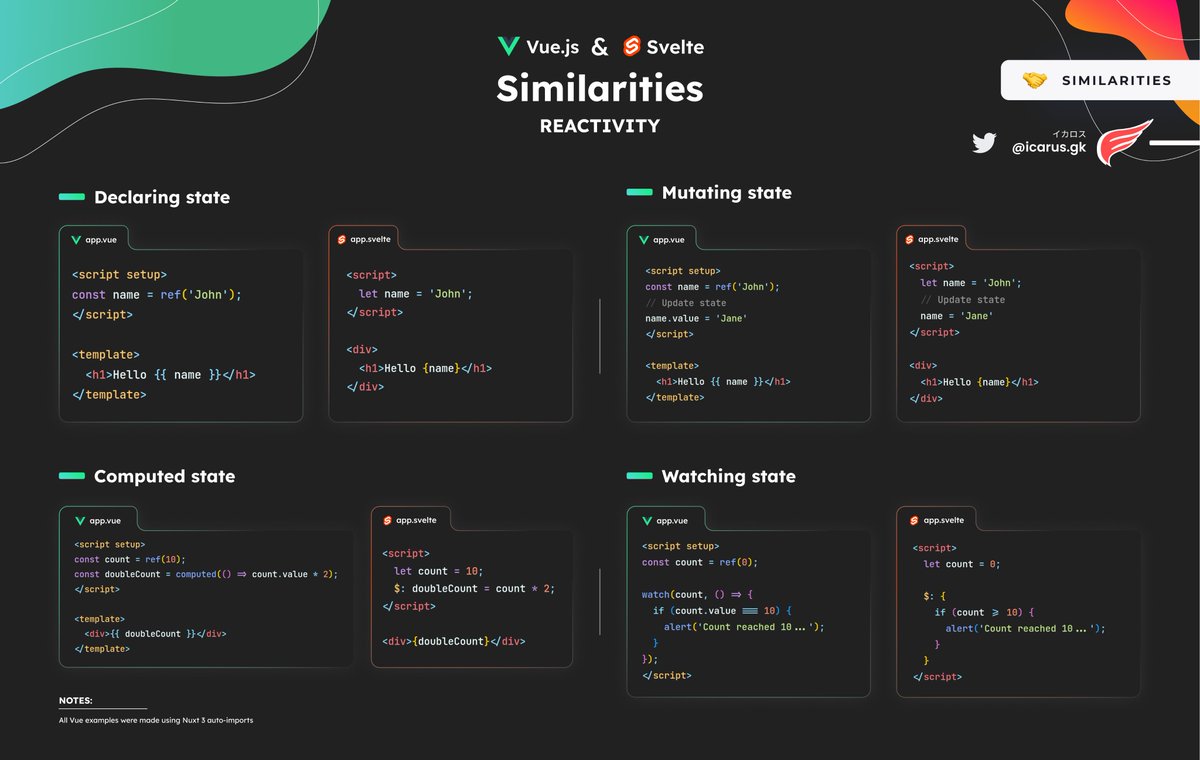Open the app.svelte tab under Declaring state
Image resolution: width=1200 pixels, height=760 pixels.
pos(364,240)
